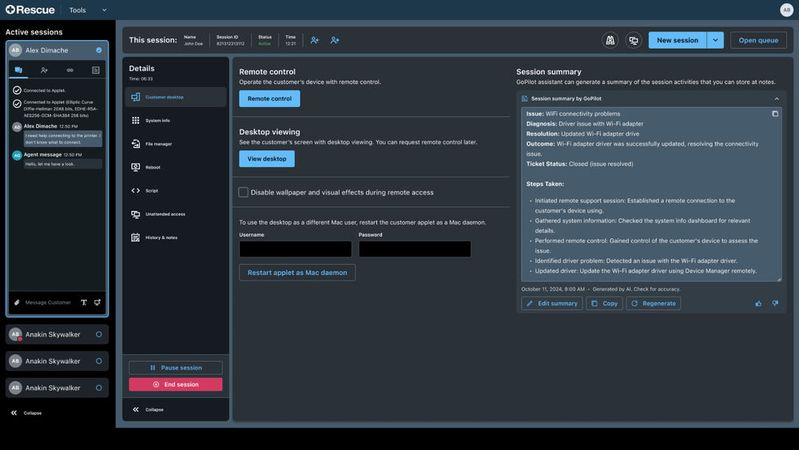Click the red End session button
Screen dimensions: 799x450
tap(175, 384)
